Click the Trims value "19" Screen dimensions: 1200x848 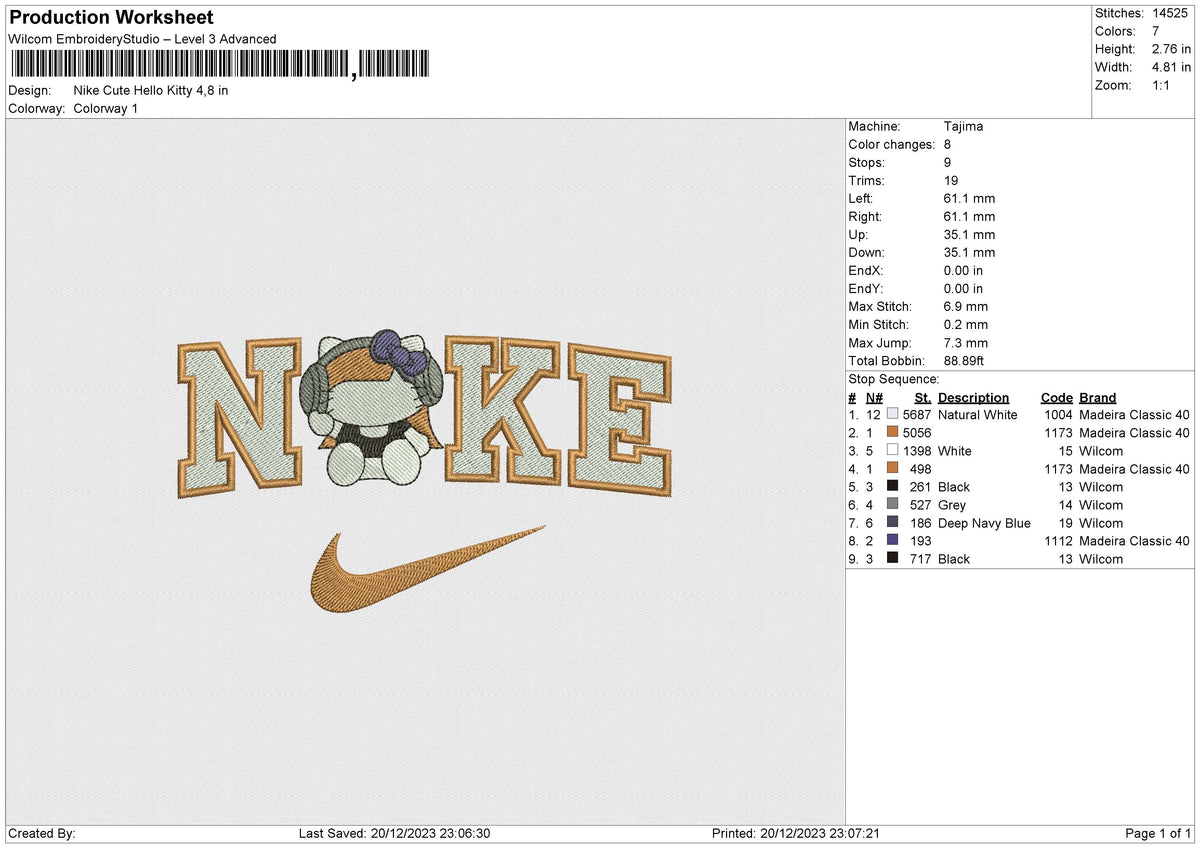coord(951,181)
